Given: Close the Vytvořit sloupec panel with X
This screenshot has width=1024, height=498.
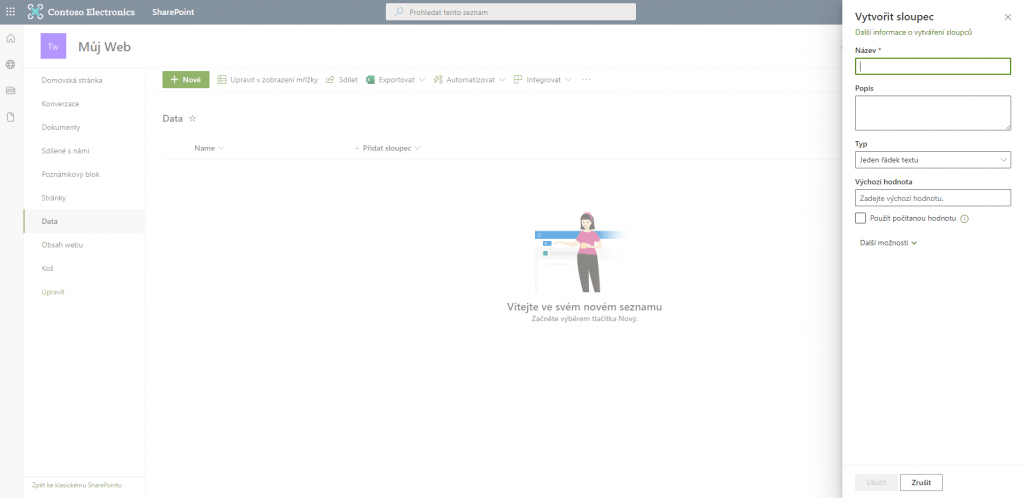Looking at the screenshot, I should [x=1007, y=17].
